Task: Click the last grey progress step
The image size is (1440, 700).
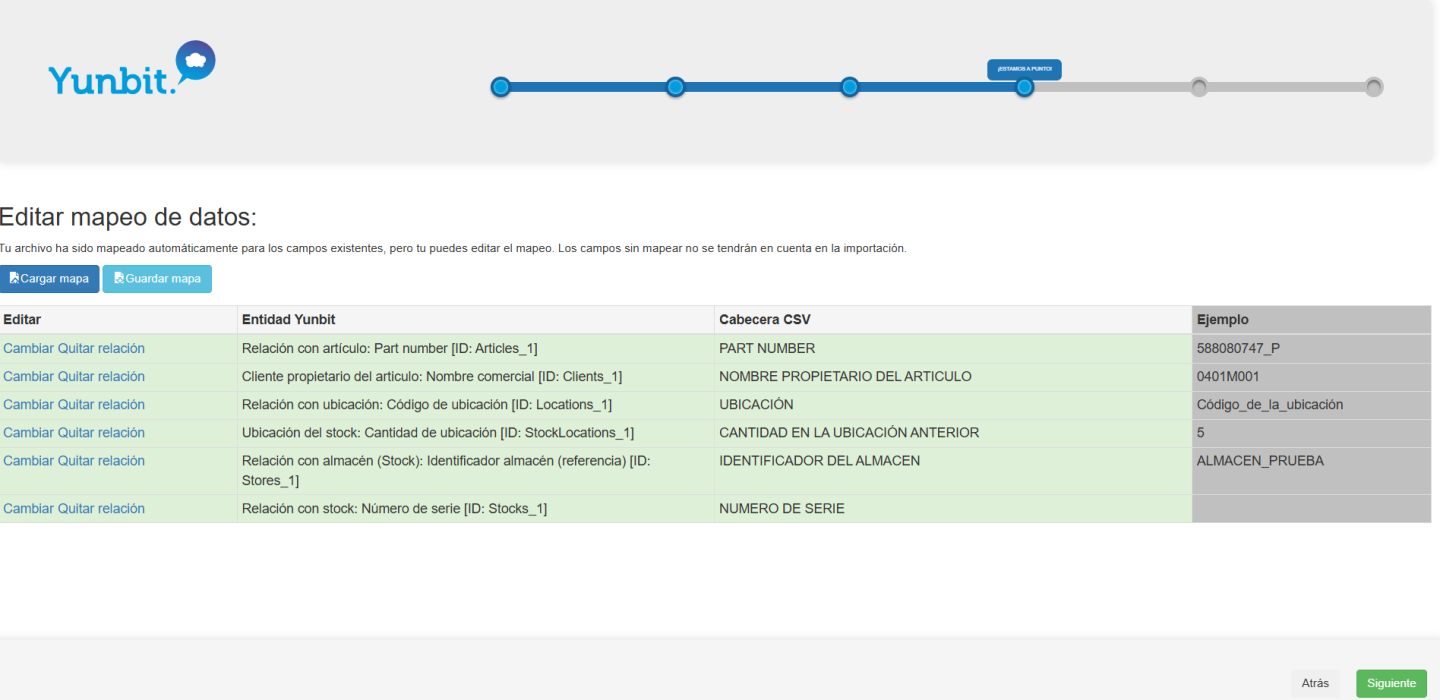Action: click(1374, 87)
